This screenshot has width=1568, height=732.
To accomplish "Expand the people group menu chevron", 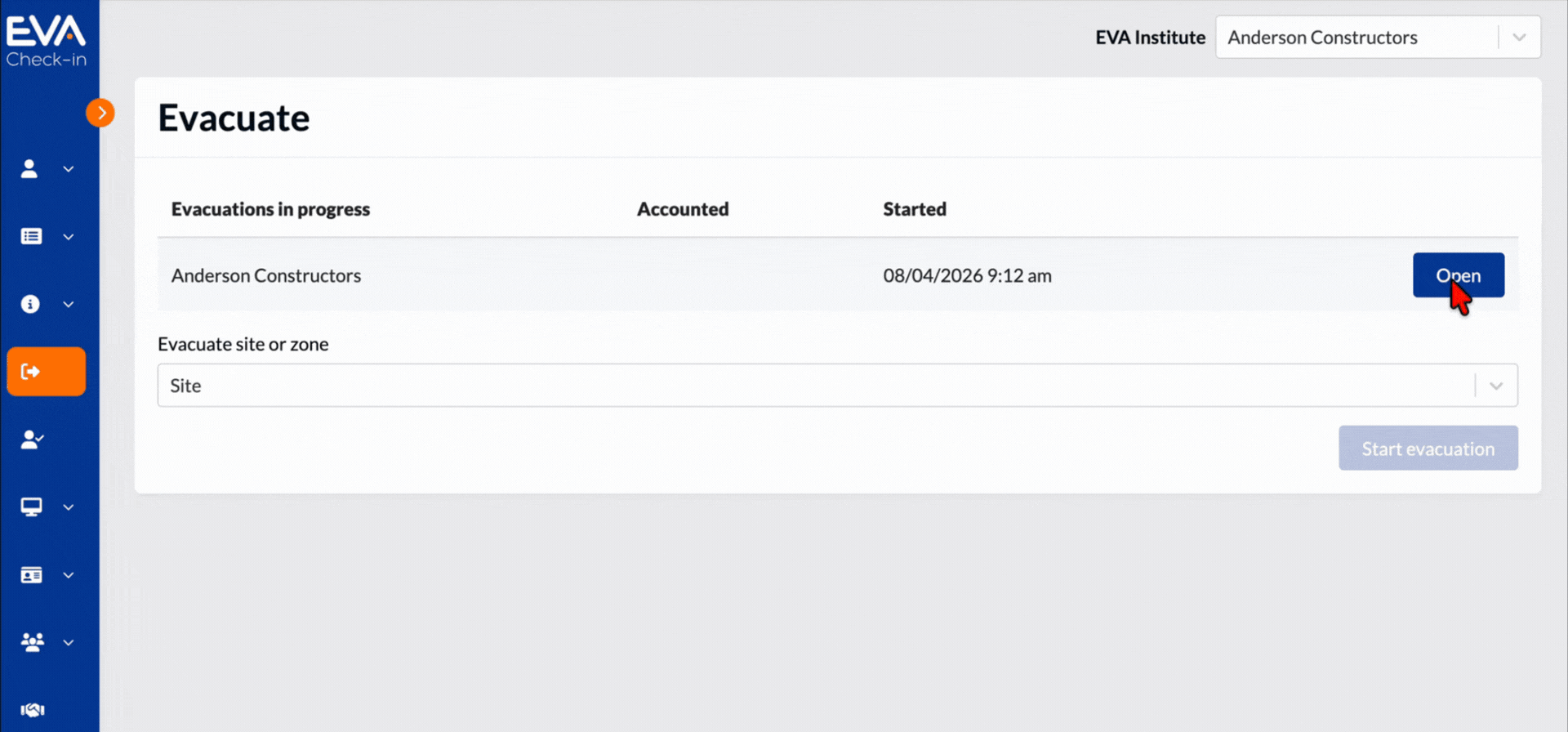I will 69,643.
